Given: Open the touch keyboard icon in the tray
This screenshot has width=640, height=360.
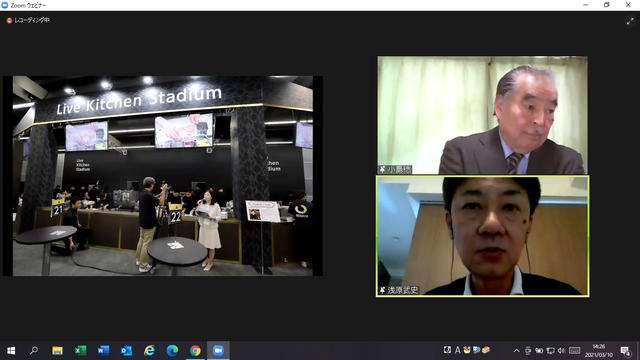Looking at the screenshot, I should point(574,351).
